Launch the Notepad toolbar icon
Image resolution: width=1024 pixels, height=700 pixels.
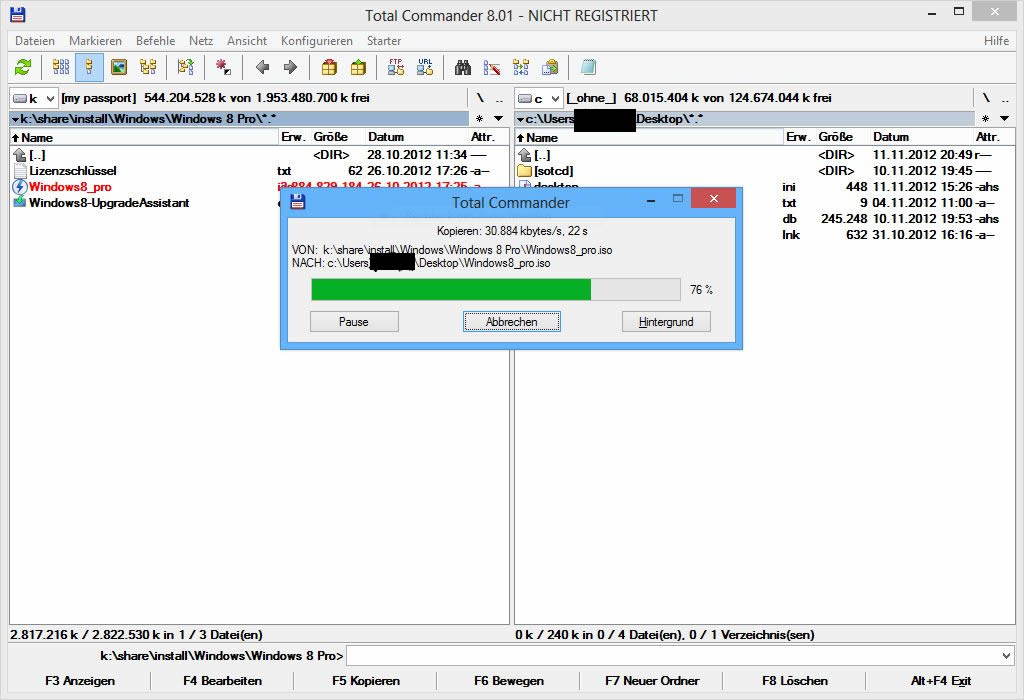[x=588, y=67]
